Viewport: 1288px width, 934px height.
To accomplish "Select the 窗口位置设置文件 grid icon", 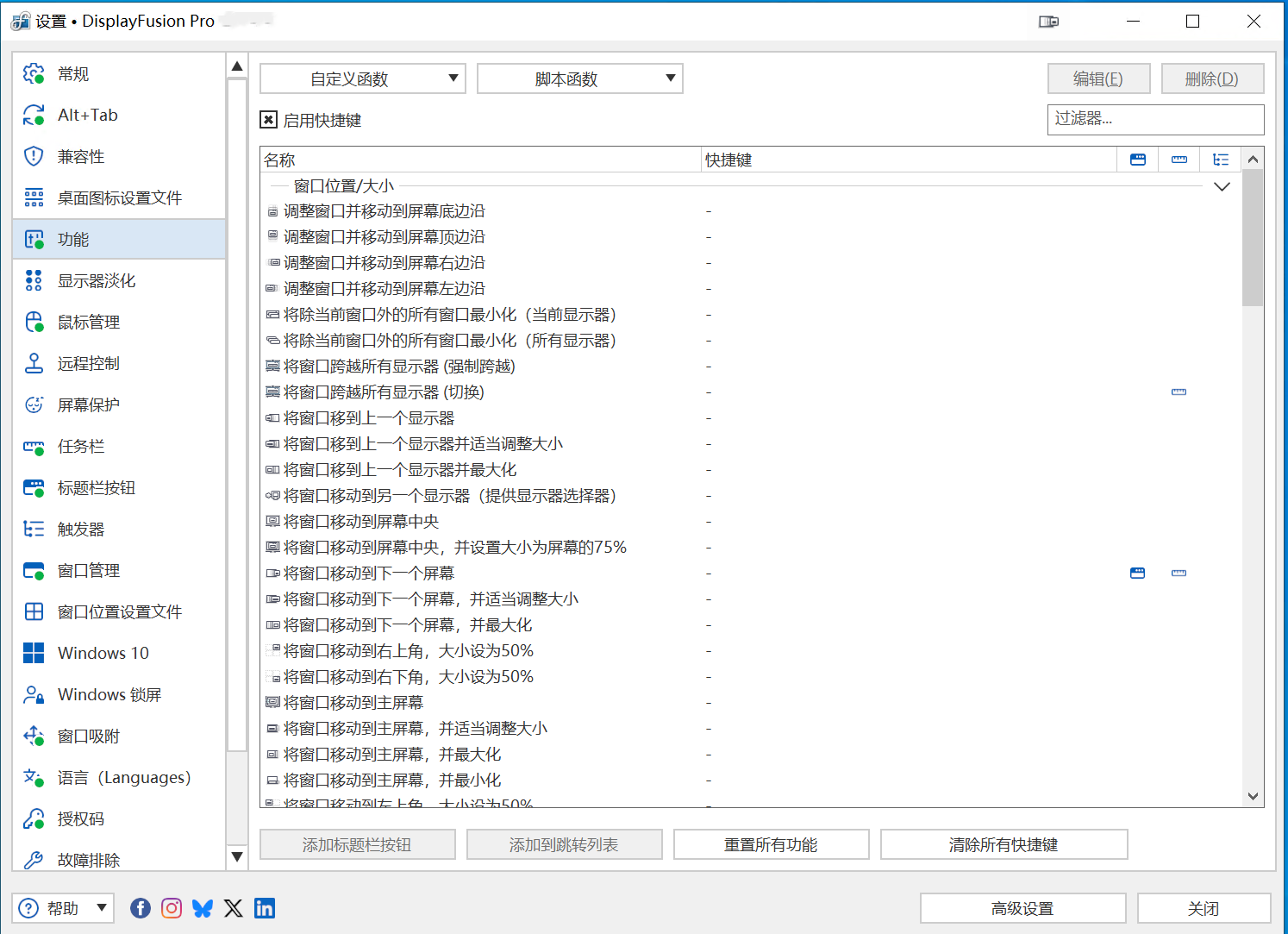I will tap(34, 612).
